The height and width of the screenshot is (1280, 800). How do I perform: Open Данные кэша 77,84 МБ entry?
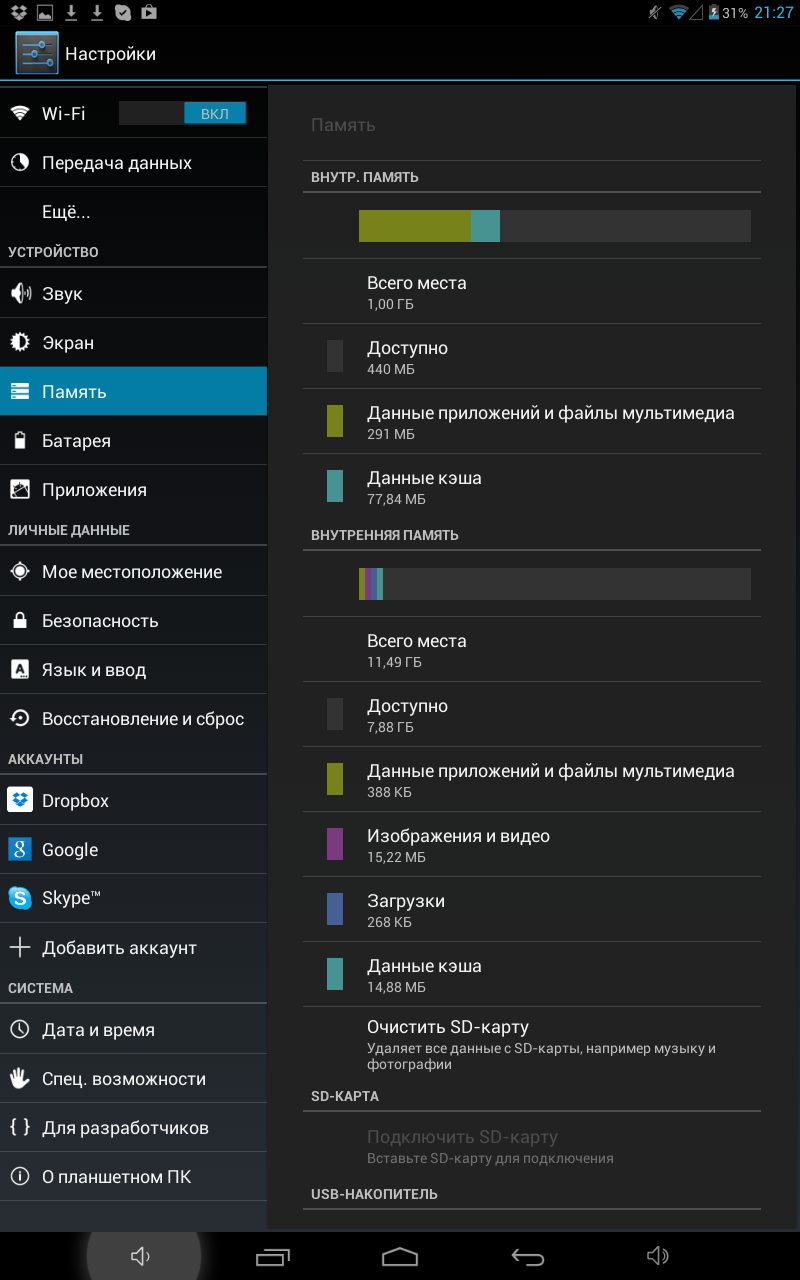point(532,486)
